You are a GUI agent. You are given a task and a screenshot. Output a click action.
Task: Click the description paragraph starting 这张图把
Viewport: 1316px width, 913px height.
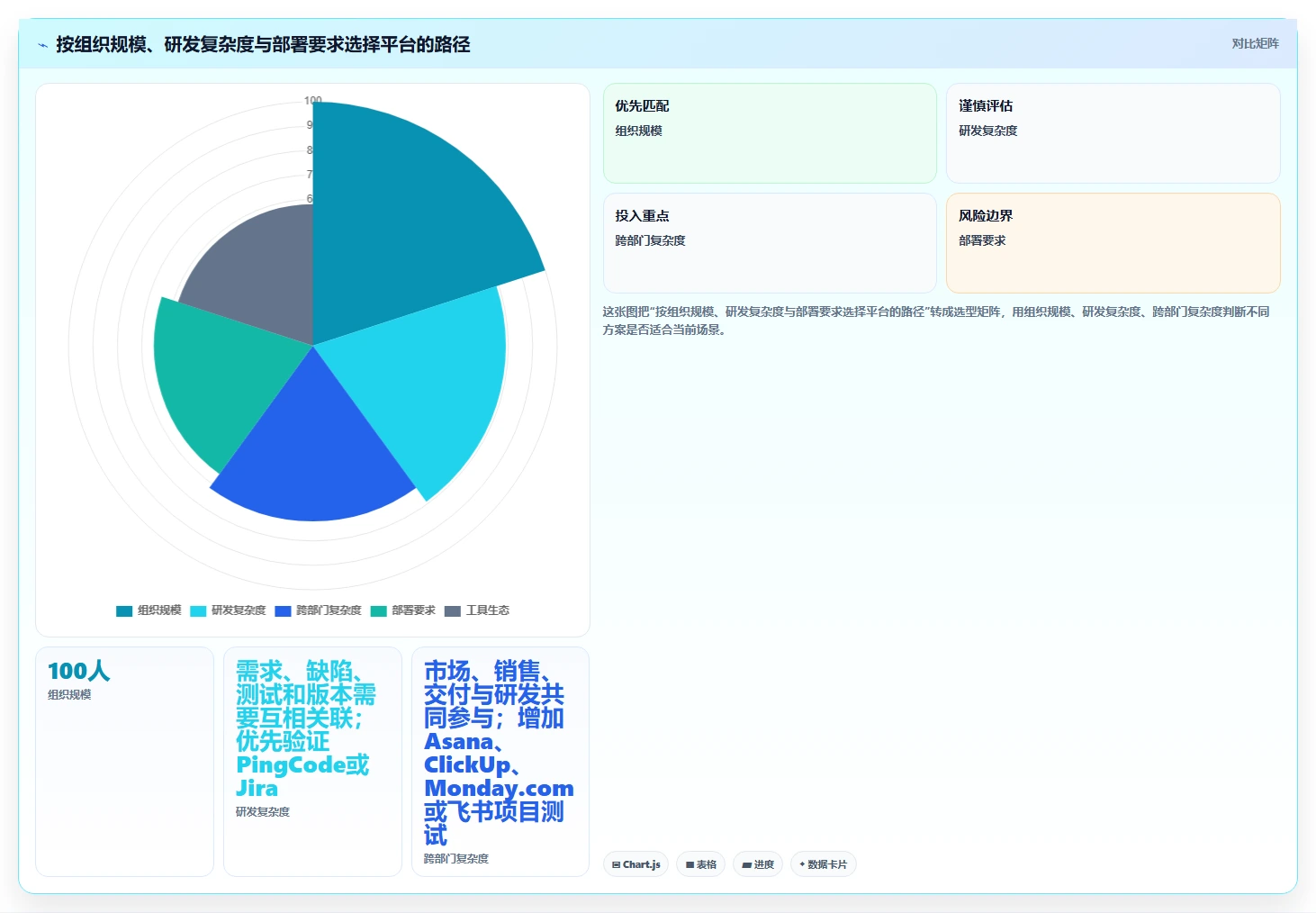[936, 321]
